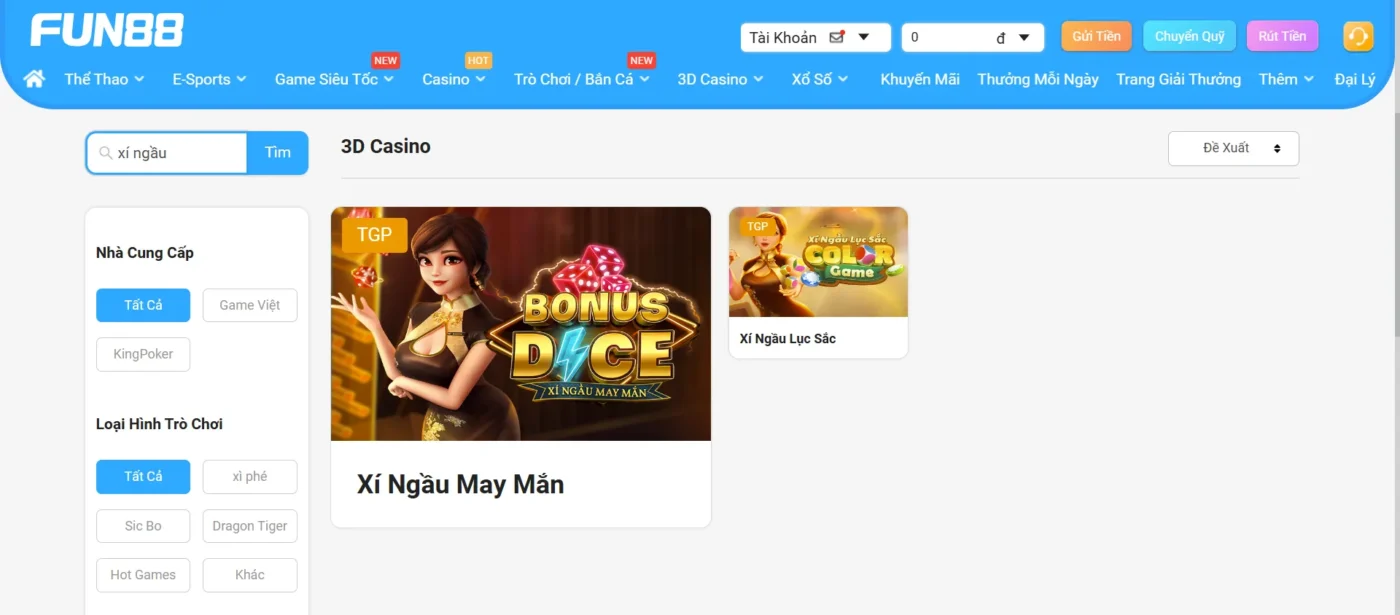
Task: Select the Game Việt provider filter
Action: tap(250, 305)
